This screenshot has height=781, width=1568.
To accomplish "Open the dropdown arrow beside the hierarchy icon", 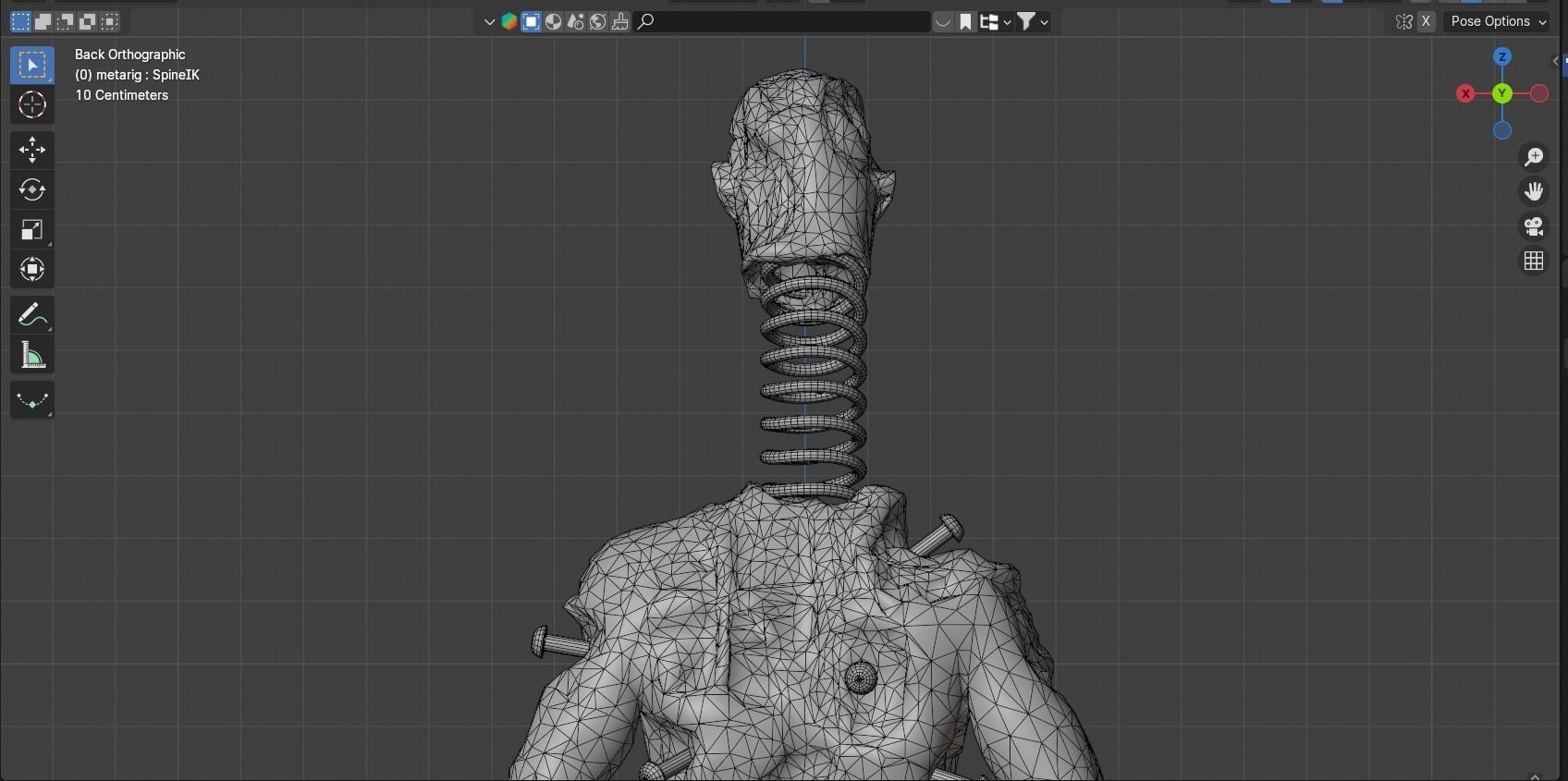I will (x=1007, y=21).
